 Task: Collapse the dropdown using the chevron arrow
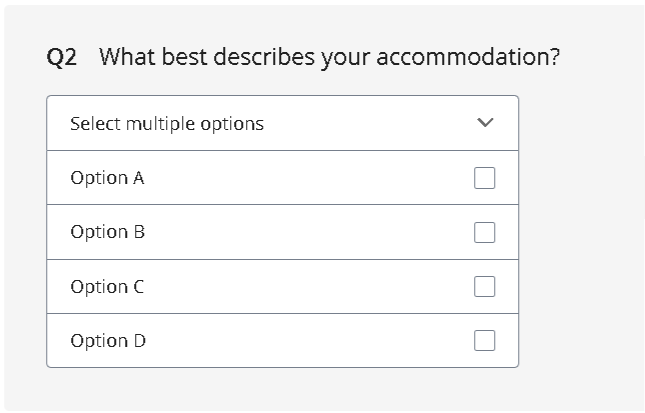pos(485,123)
